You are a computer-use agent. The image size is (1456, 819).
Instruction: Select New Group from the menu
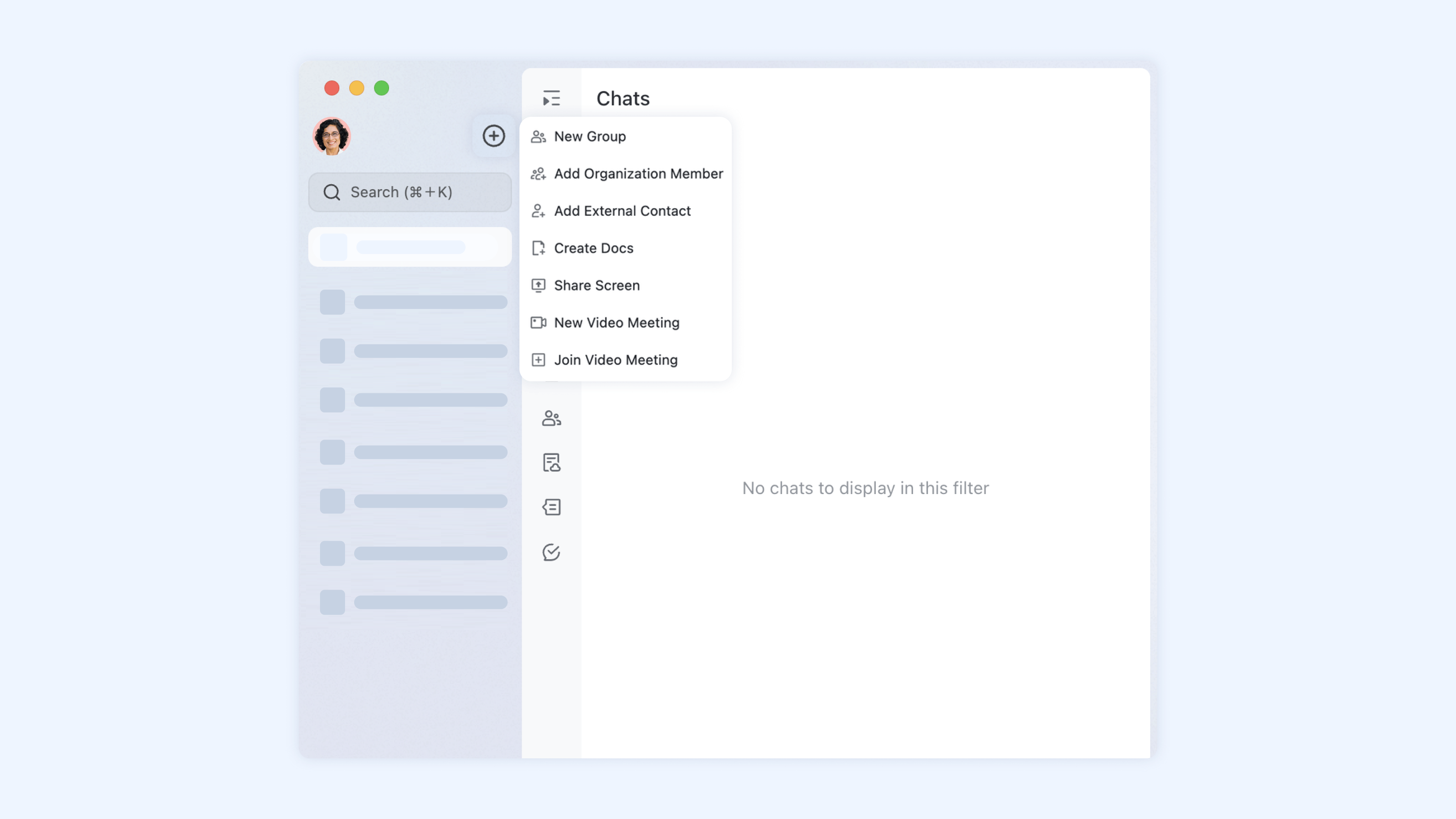click(x=590, y=136)
